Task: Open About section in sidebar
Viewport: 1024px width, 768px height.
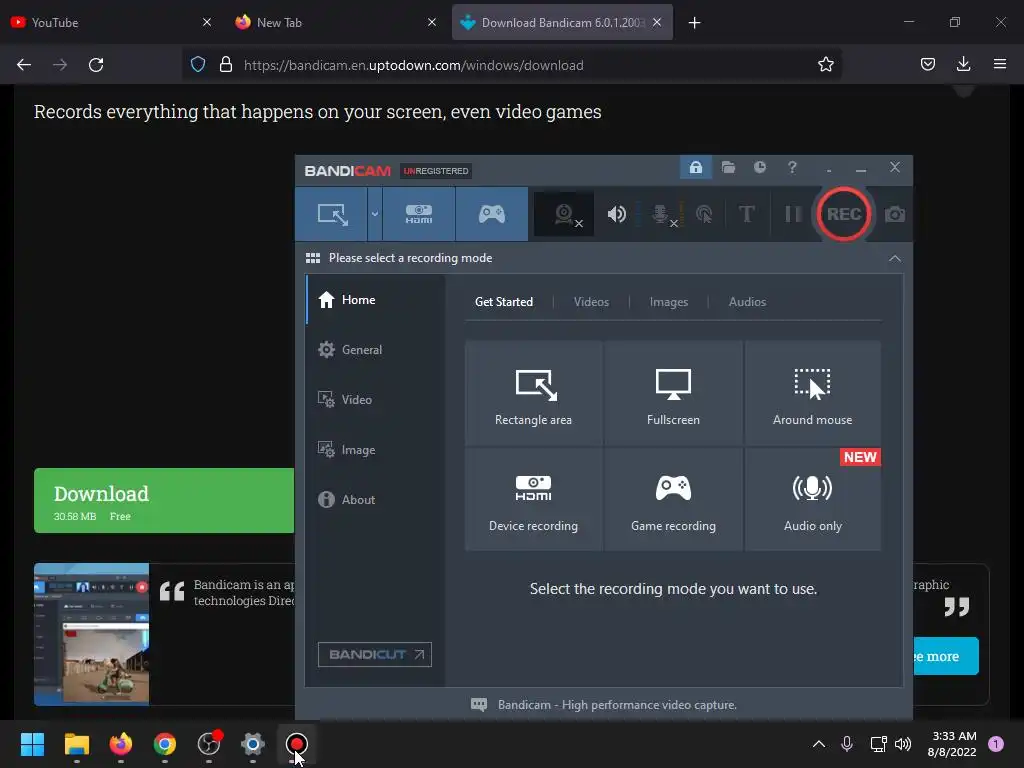Action: pos(376,500)
